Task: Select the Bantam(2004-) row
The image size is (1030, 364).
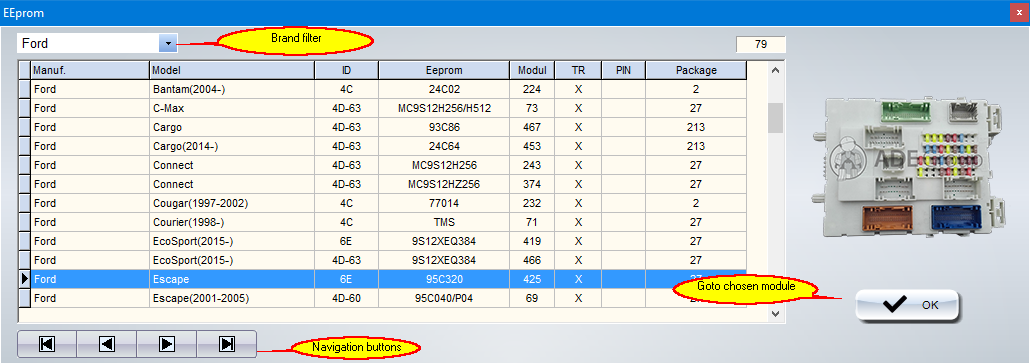Action: click(x=382, y=89)
